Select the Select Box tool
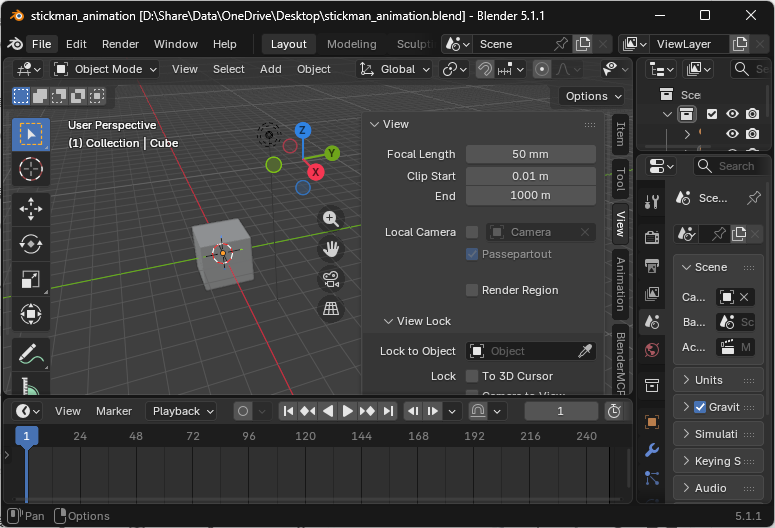 pyautogui.click(x=31, y=134)
